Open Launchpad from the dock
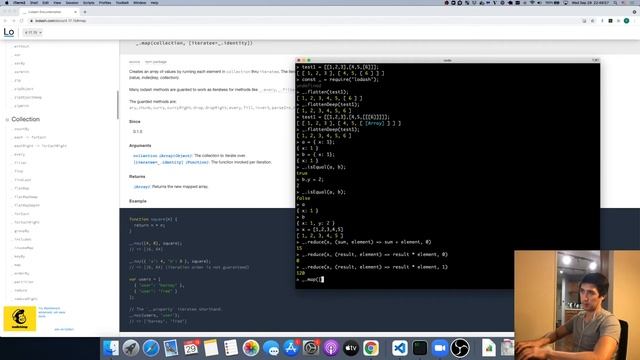640x360 pixels. pyautogui.click(x=131, y=348)
